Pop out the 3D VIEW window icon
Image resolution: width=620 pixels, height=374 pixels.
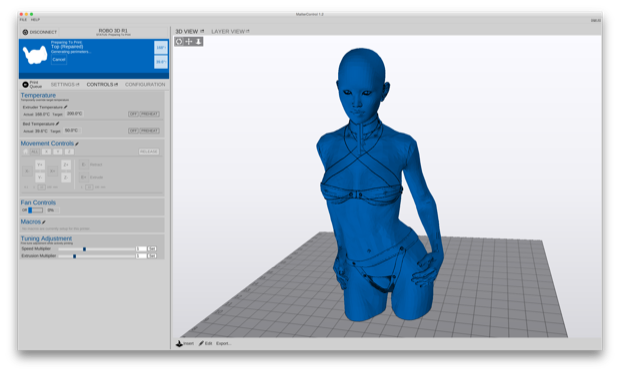click(202, 31)
